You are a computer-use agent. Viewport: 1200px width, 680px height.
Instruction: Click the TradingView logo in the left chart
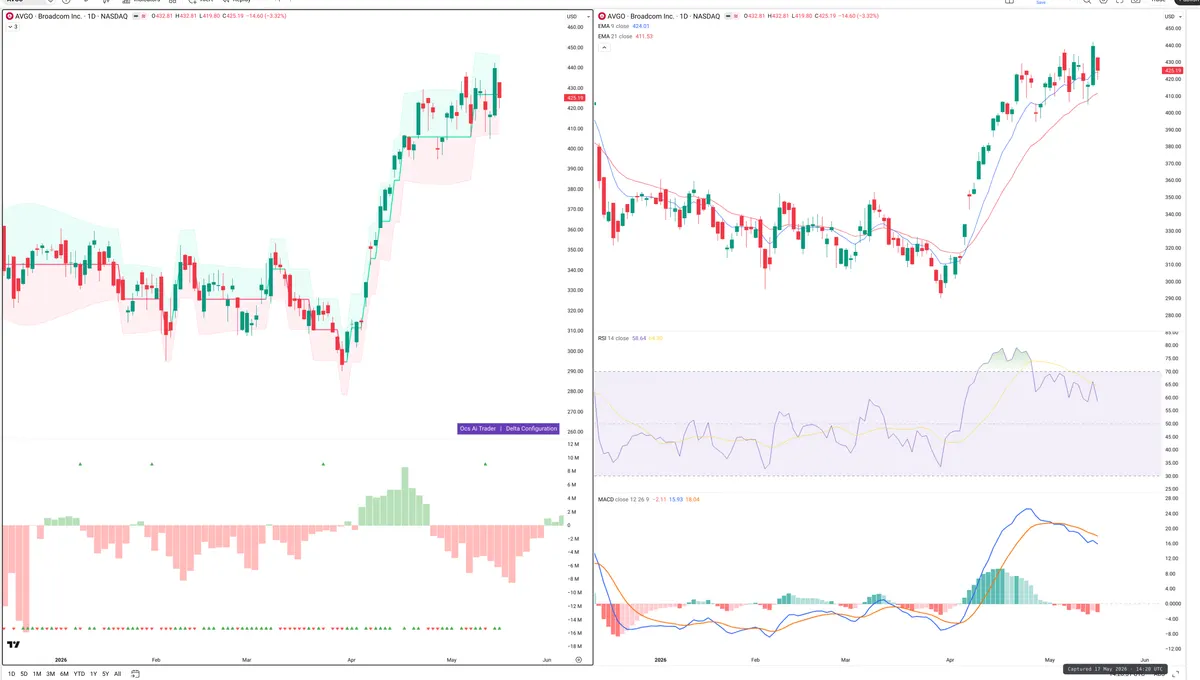point(13,645)
